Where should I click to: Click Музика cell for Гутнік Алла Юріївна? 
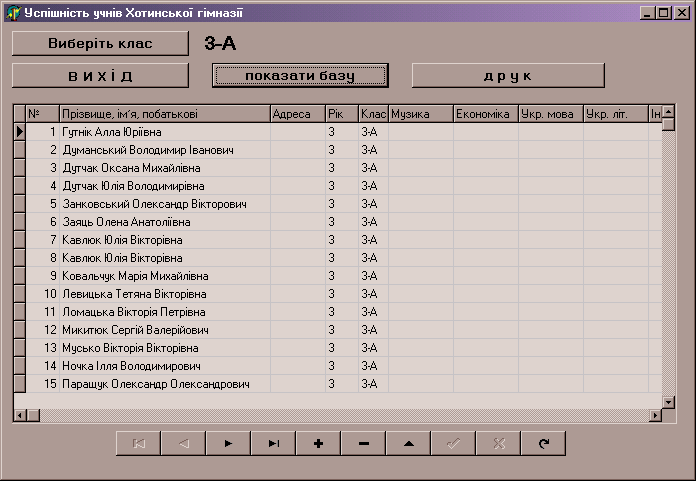[x=421, y=132]
